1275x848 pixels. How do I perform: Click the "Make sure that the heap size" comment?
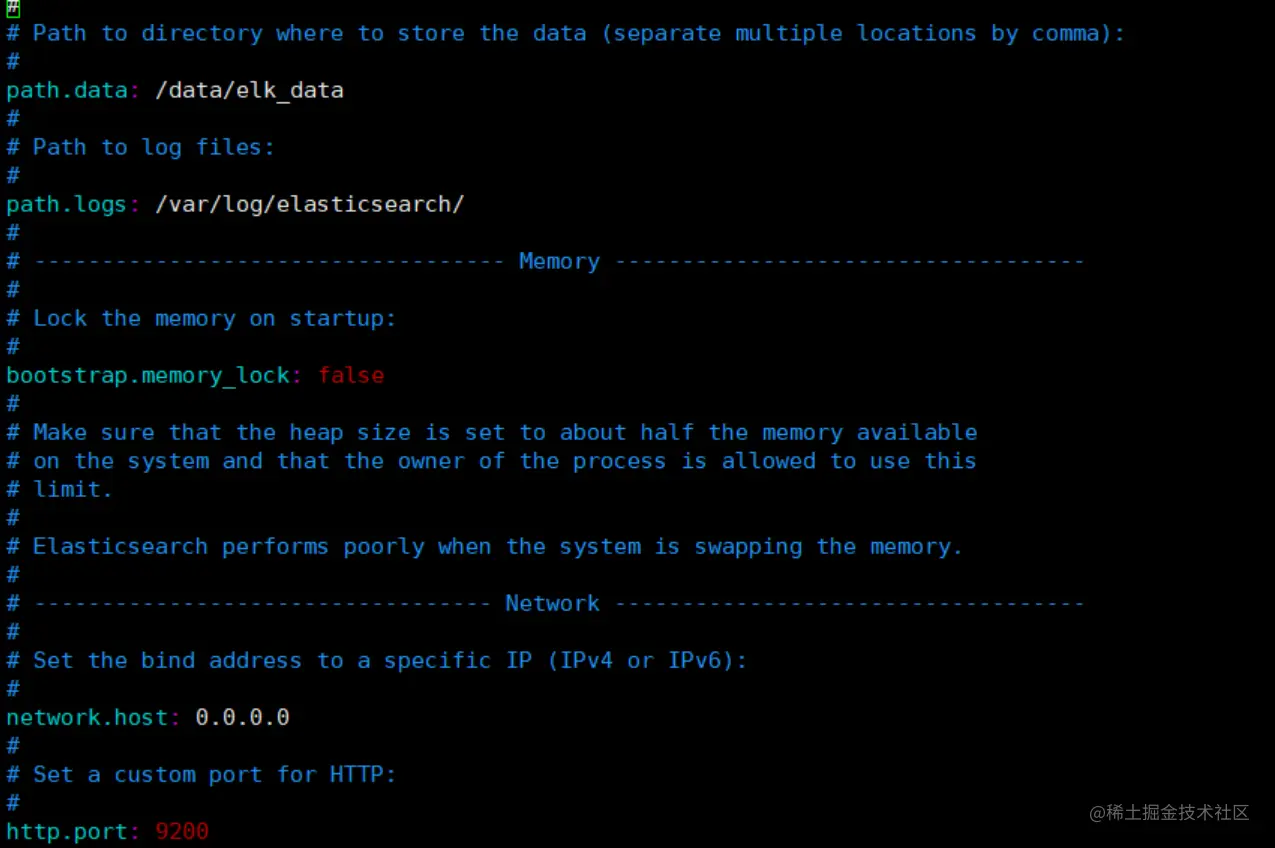504,433
